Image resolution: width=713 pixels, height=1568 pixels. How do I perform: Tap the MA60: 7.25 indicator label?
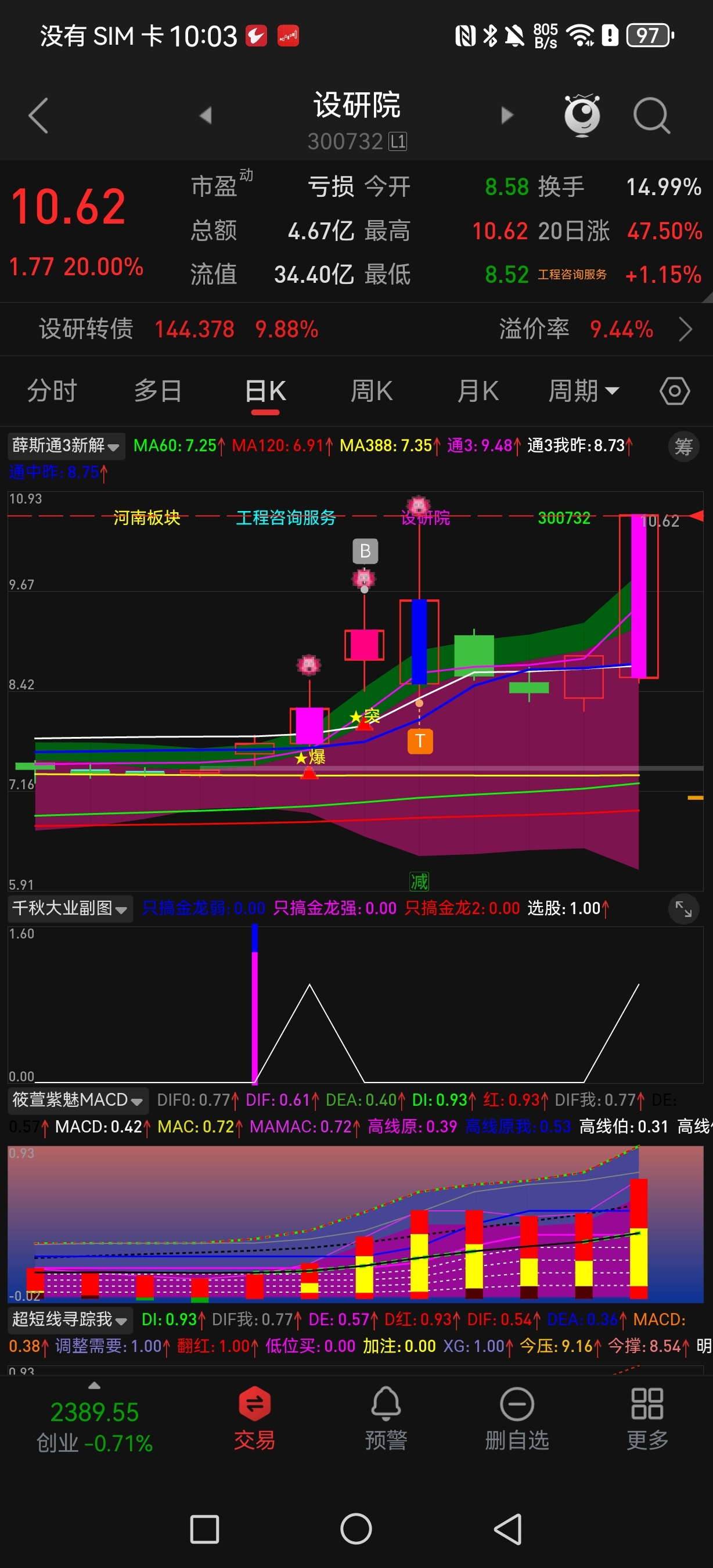(x=179, y=445)
